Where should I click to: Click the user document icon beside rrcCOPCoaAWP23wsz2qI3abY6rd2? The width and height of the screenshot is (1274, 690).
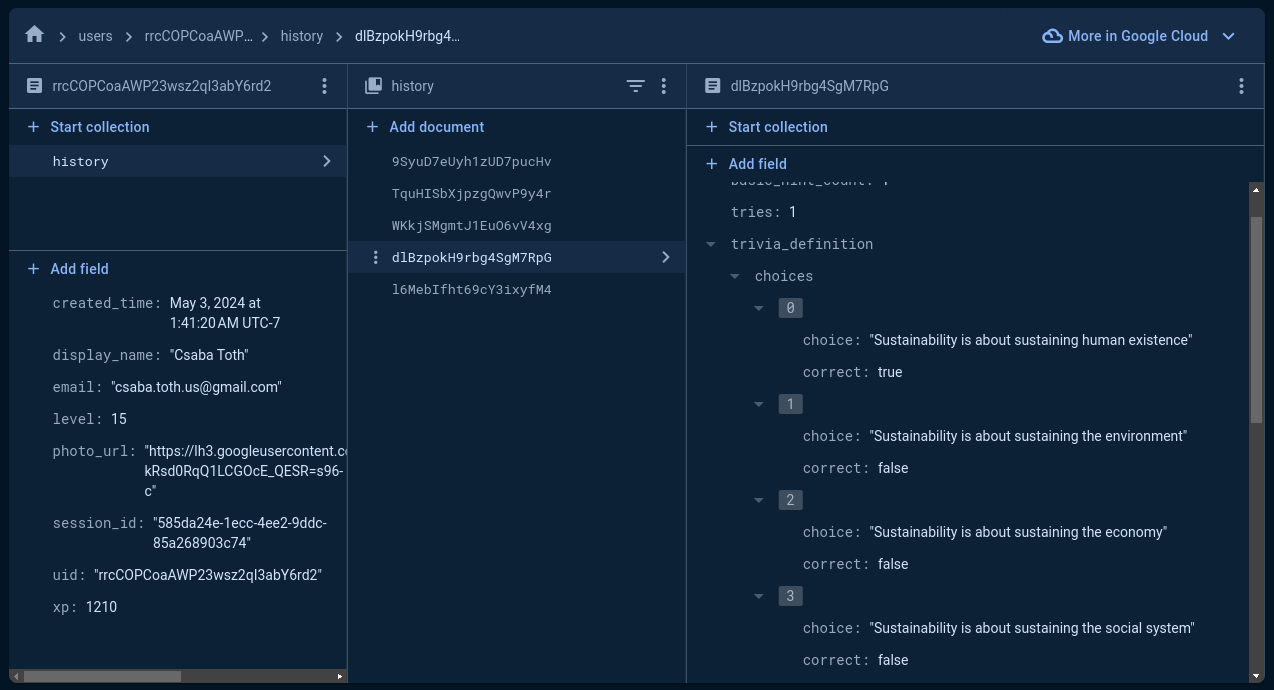coord(35,86)
